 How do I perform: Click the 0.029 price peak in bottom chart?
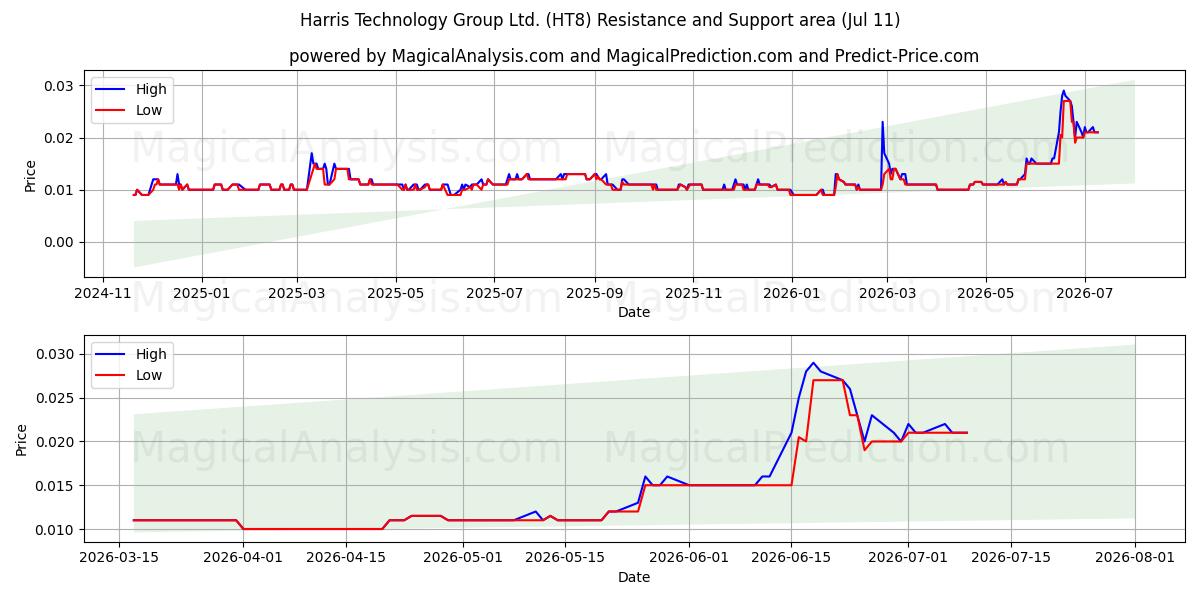point(813,363)
